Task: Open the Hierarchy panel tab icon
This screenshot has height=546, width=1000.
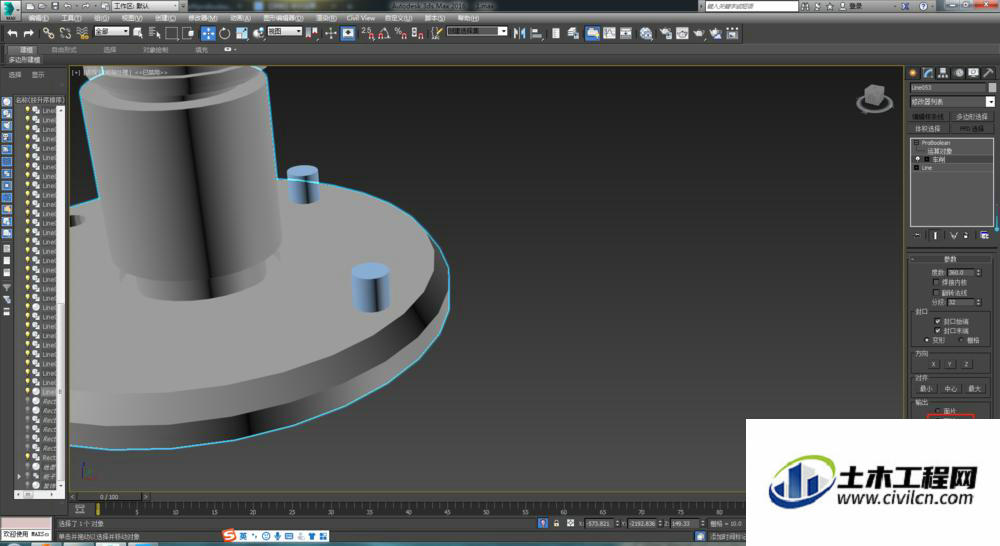Action: pos(943,73)
